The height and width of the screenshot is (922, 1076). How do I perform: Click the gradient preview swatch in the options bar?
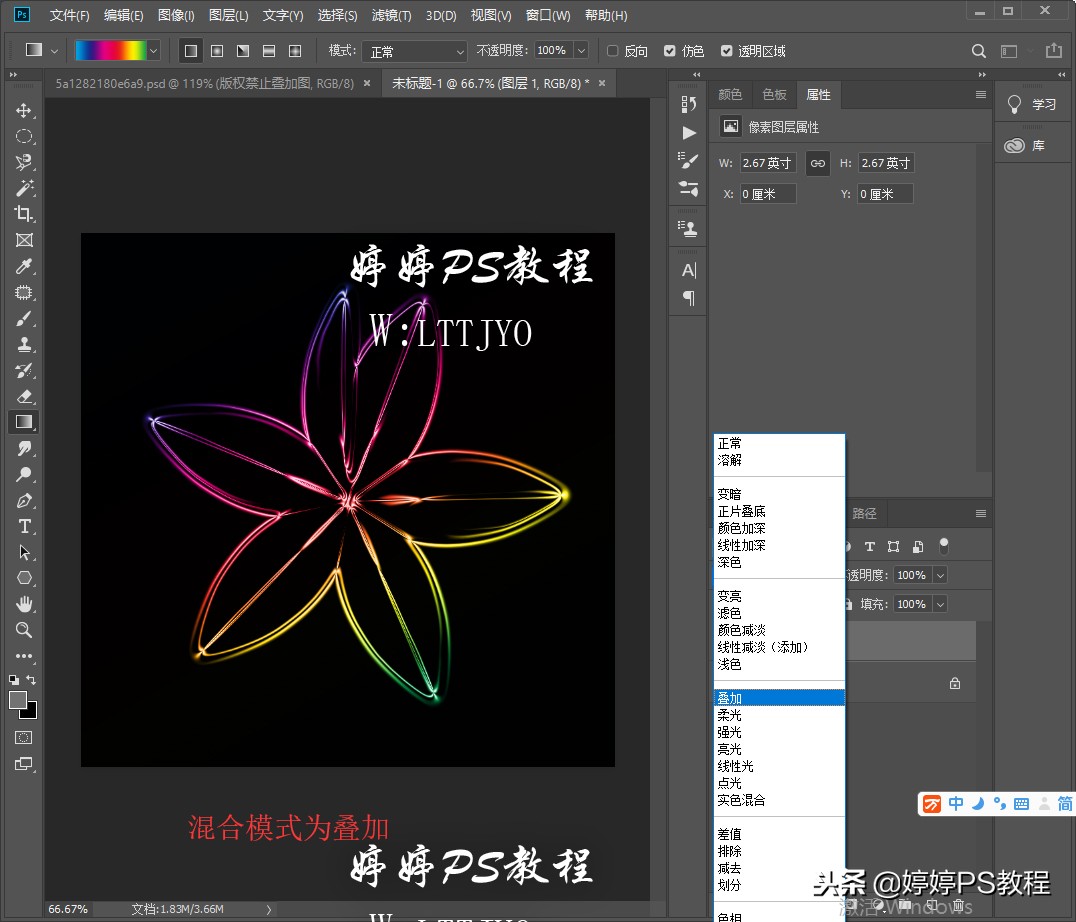112,49
